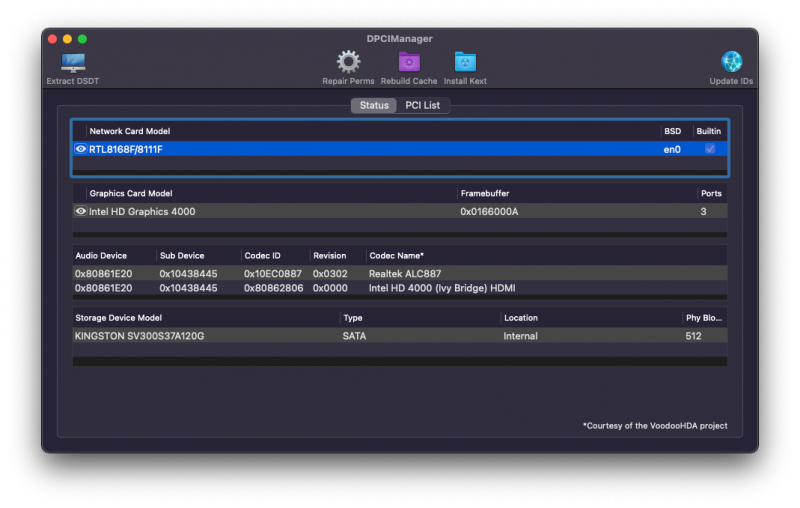Click the Install Kext blue folder icon
800x508 pixels.
coord(465,62)
